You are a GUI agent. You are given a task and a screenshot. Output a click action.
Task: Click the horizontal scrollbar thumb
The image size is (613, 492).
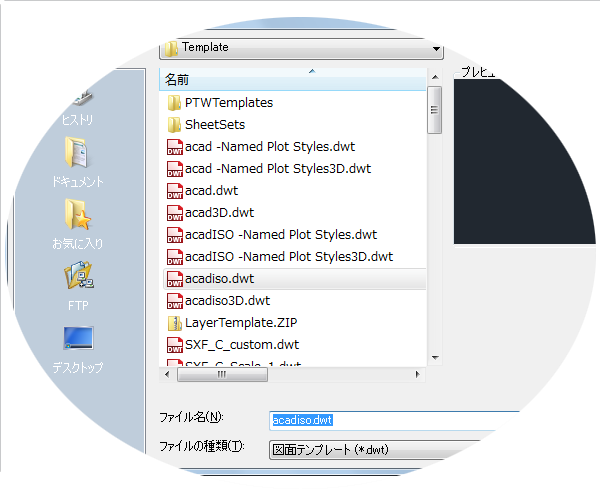click(x=222, y=375)
